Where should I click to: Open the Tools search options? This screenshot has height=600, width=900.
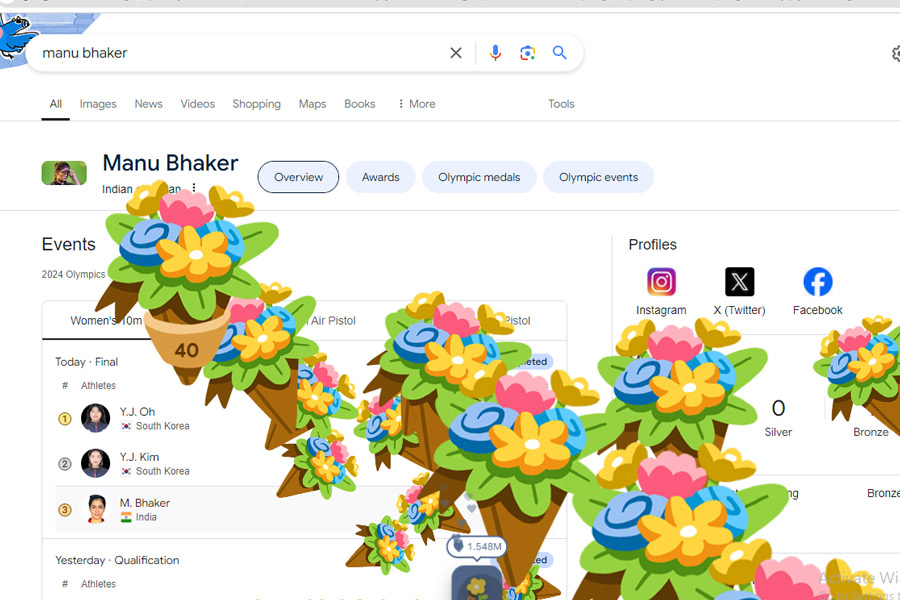[x=561, y=104]
